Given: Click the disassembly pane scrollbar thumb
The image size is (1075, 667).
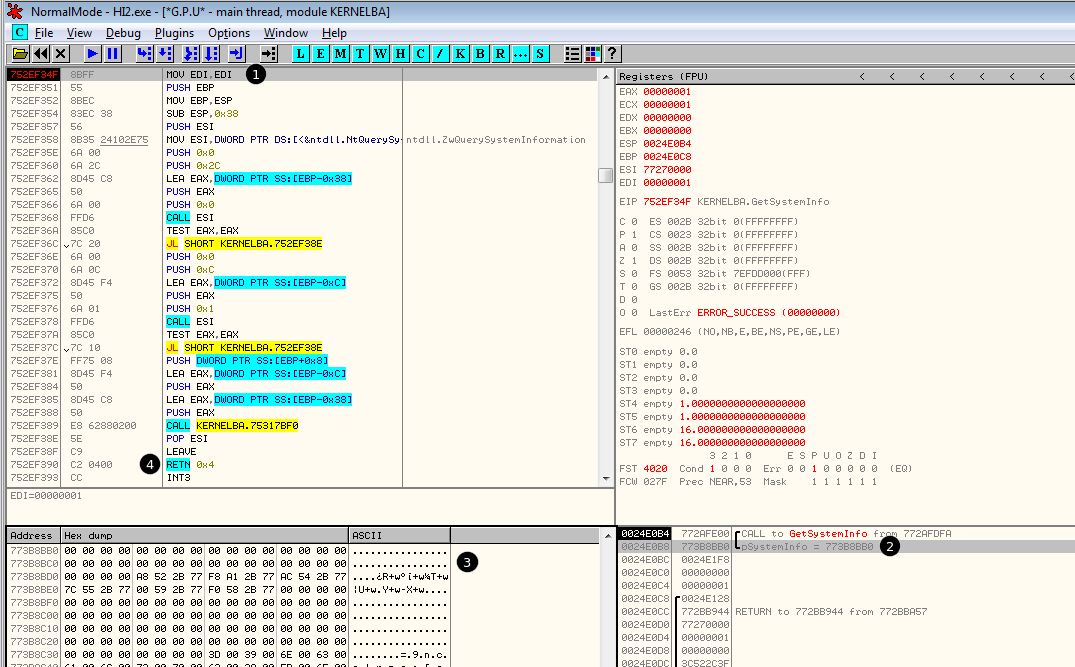Looking at the screenshot, I should point(606,176).
